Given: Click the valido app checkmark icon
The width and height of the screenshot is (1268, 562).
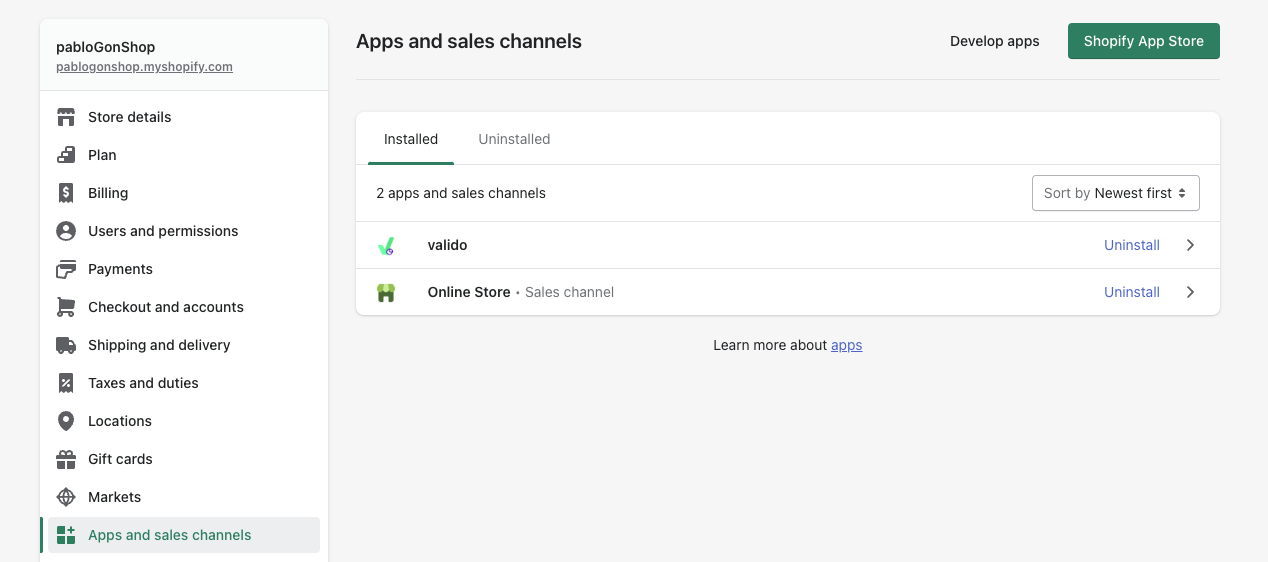Looking at the screenshot, I should coord(386,245).
